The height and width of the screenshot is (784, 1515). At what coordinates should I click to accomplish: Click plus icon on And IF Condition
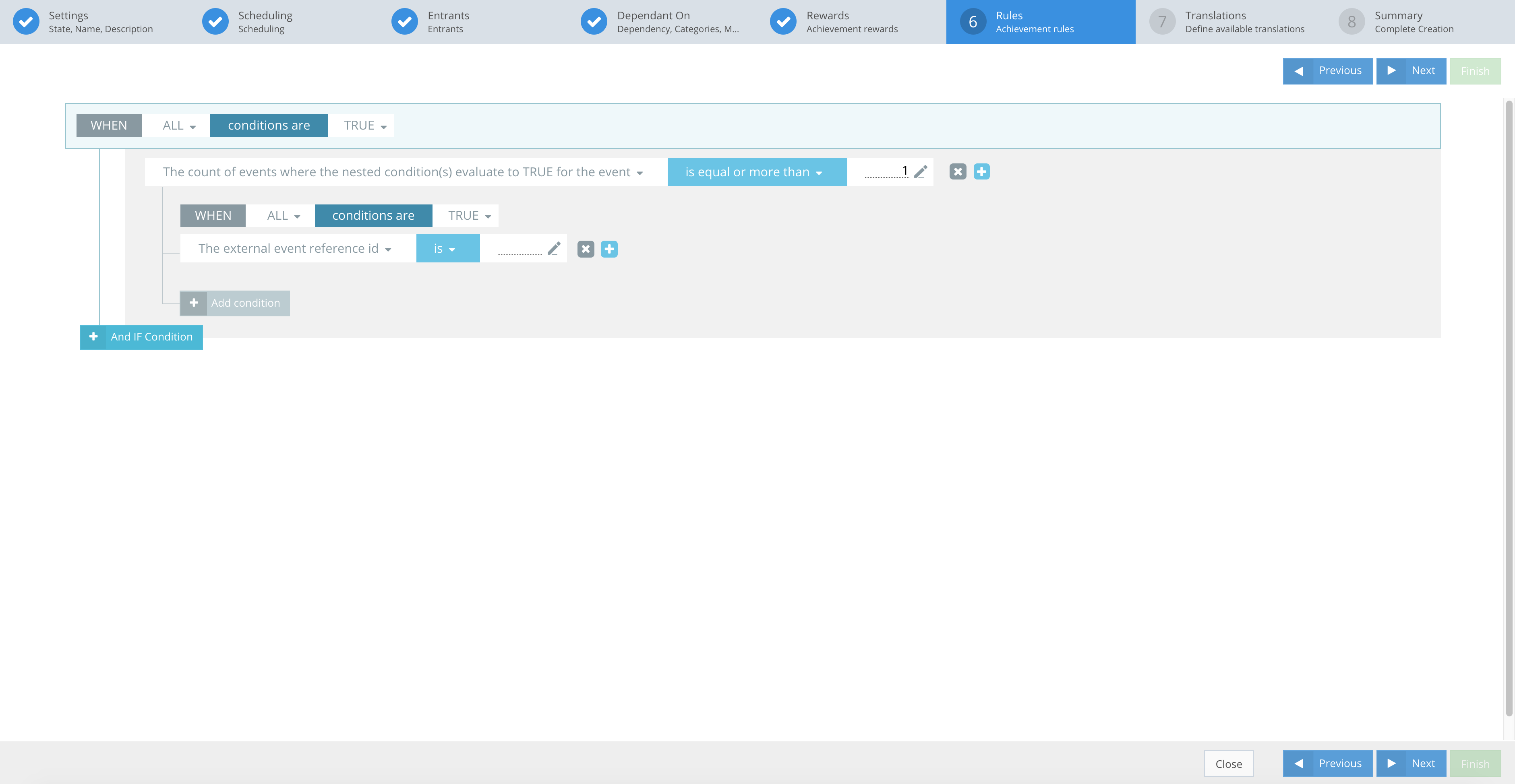point(93,337)
